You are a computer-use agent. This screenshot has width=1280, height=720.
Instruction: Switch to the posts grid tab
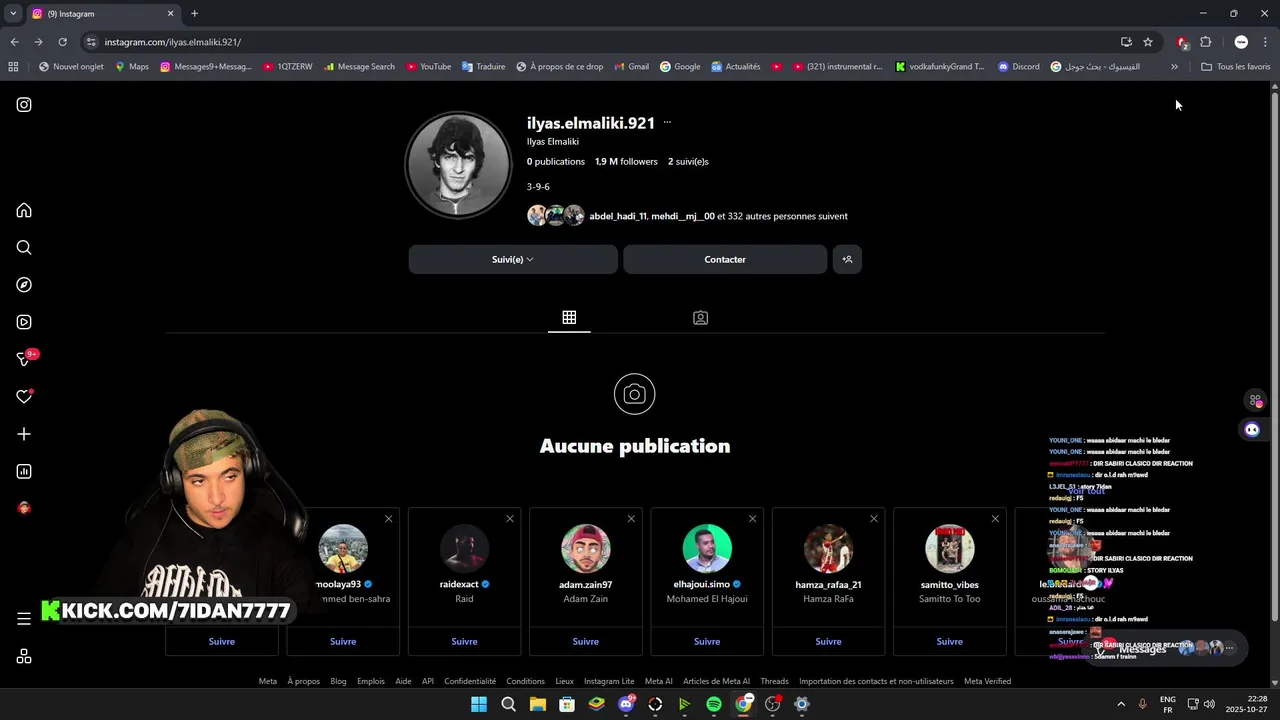tap(569, 317)
